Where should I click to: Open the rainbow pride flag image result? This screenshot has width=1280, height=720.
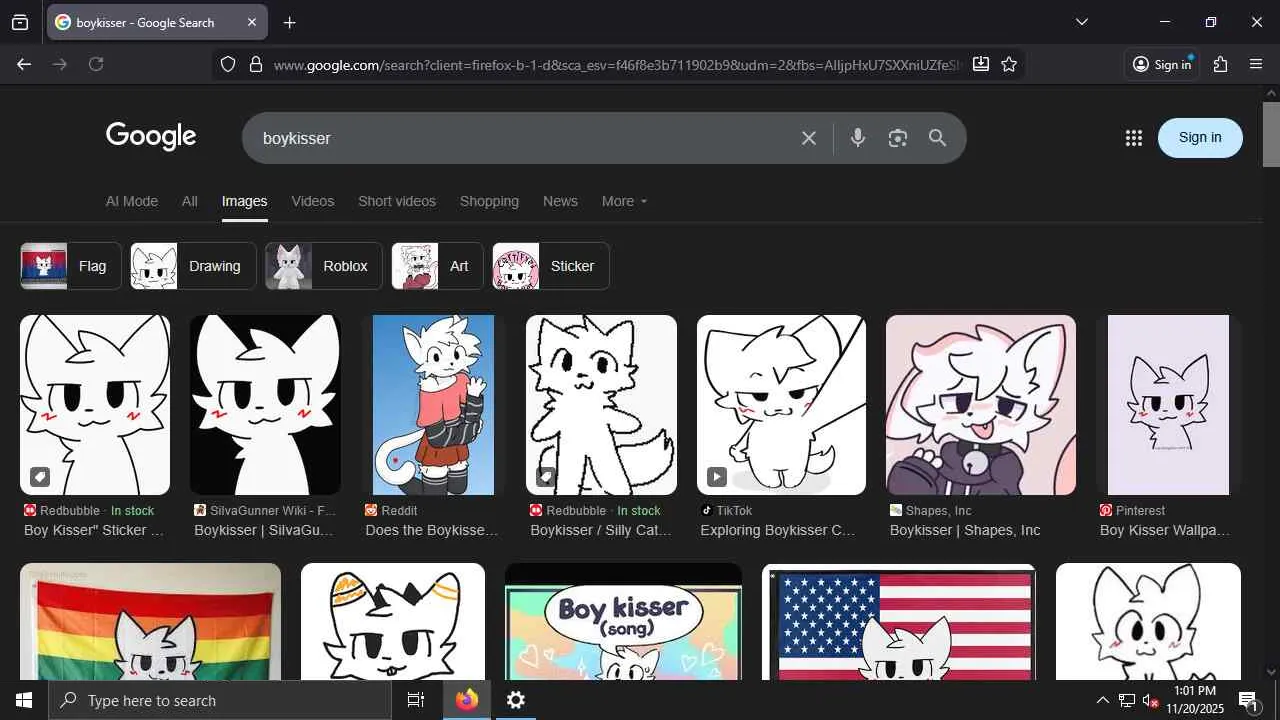[x=150, y=621]
